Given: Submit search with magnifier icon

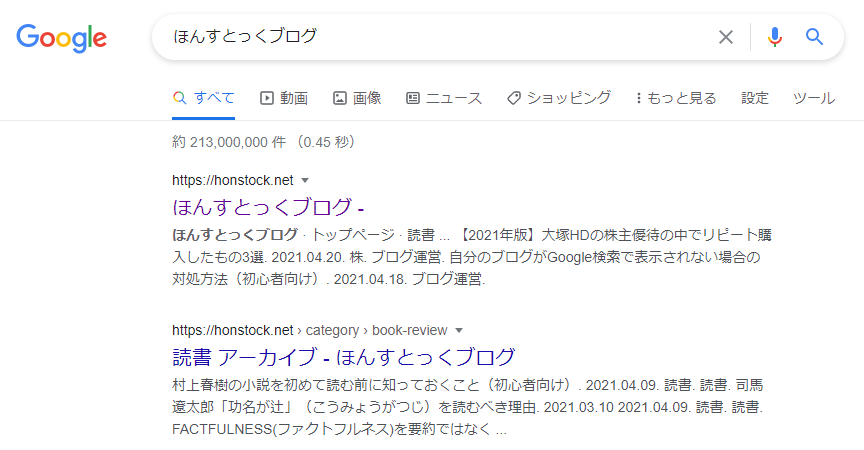Looking at the screenshot, I should [x=814, y=37].
